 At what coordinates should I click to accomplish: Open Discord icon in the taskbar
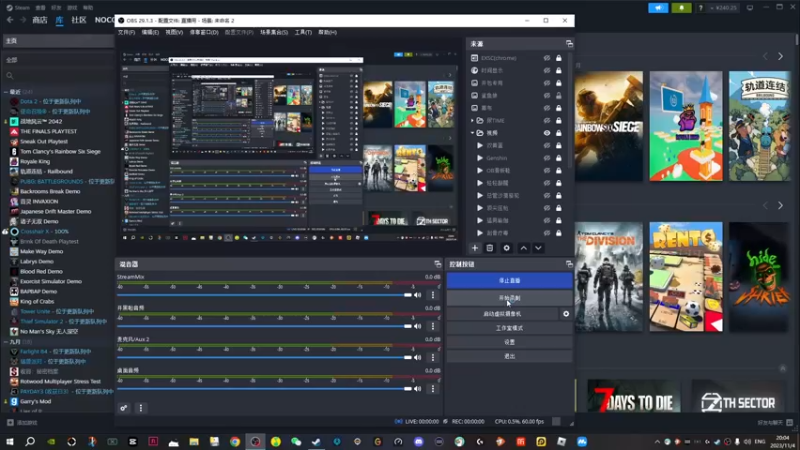coord(418,442)
